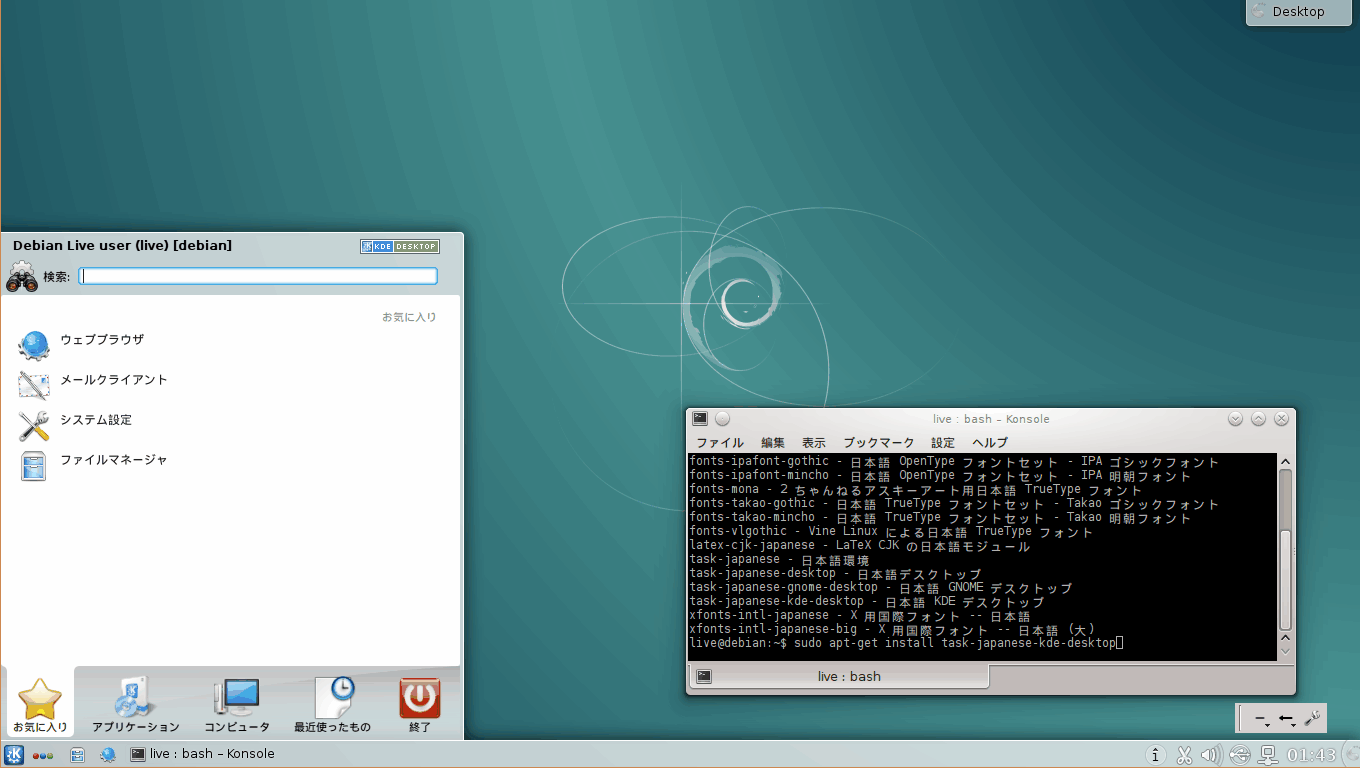Open the ファイル menu in Konsole
The height and width of the screenshot is (768, 1360).
[720, 442]
